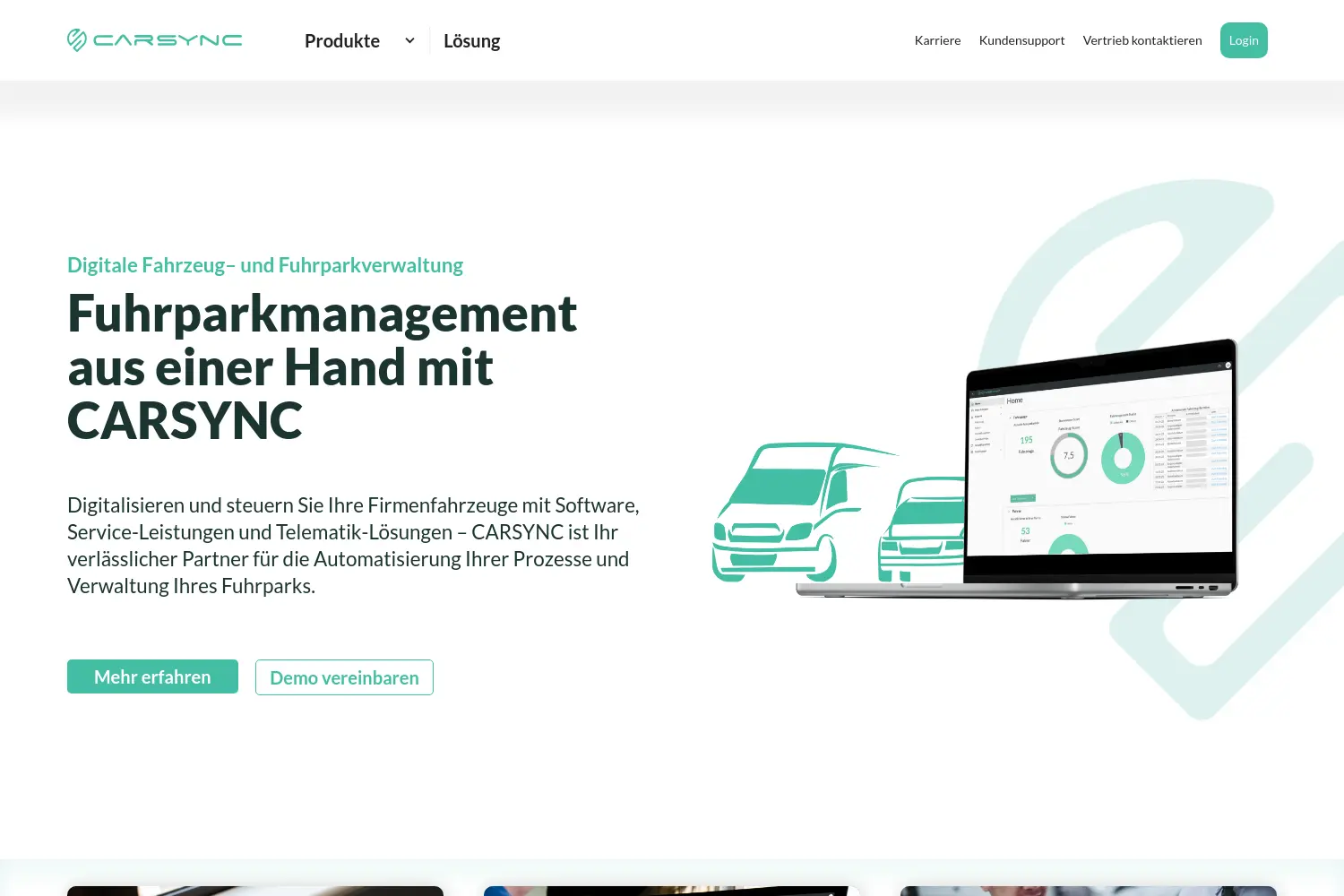Open the Kundensupport link

point(1021,40)
